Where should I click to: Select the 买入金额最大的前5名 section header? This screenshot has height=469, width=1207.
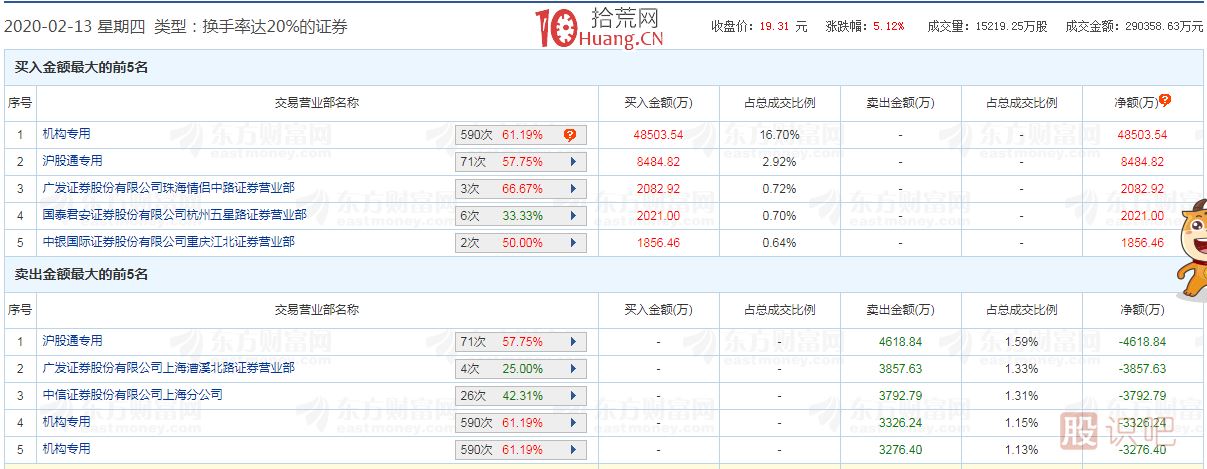[81, 68]
